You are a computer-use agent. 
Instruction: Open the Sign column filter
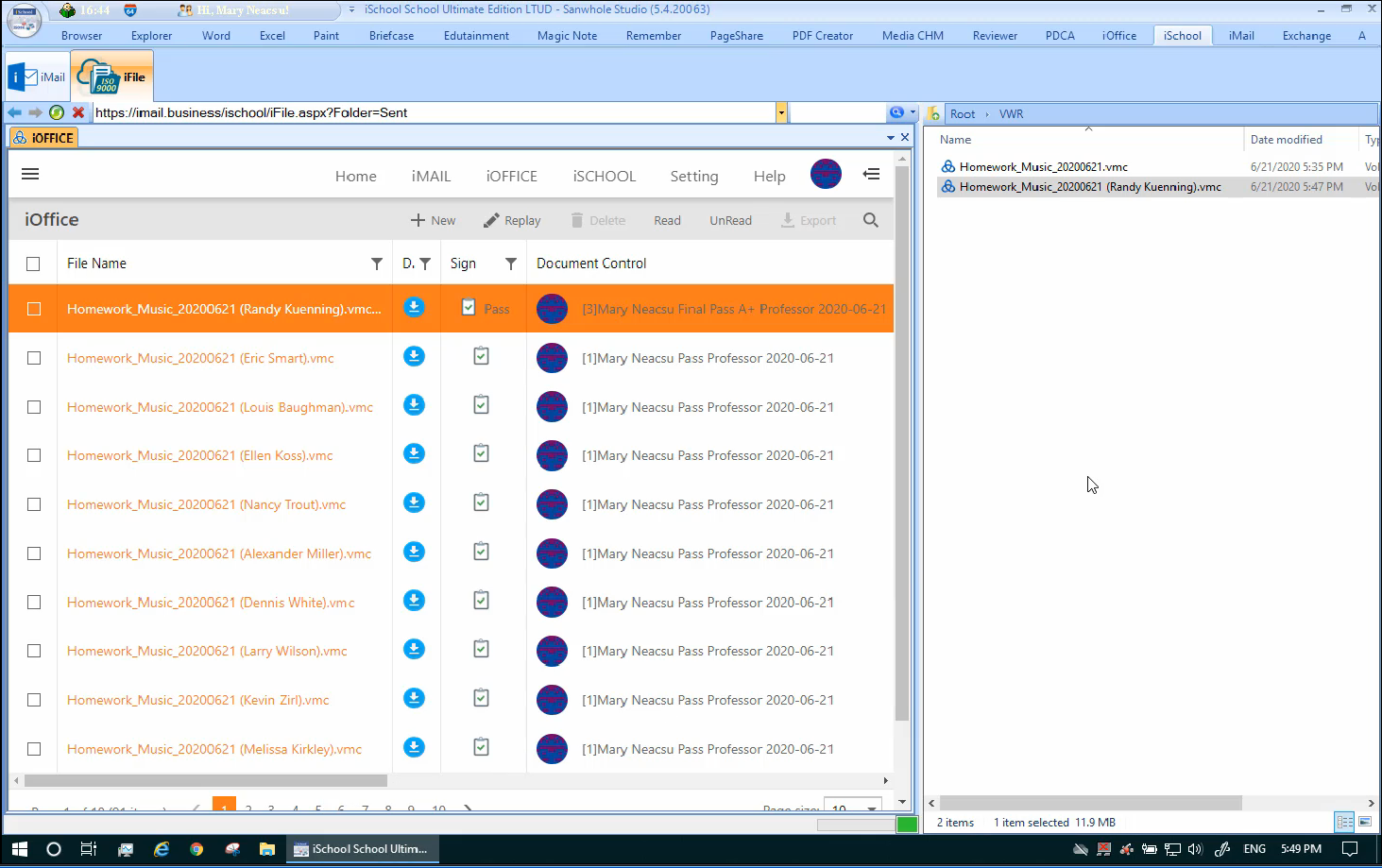click(x=511, y=264)
